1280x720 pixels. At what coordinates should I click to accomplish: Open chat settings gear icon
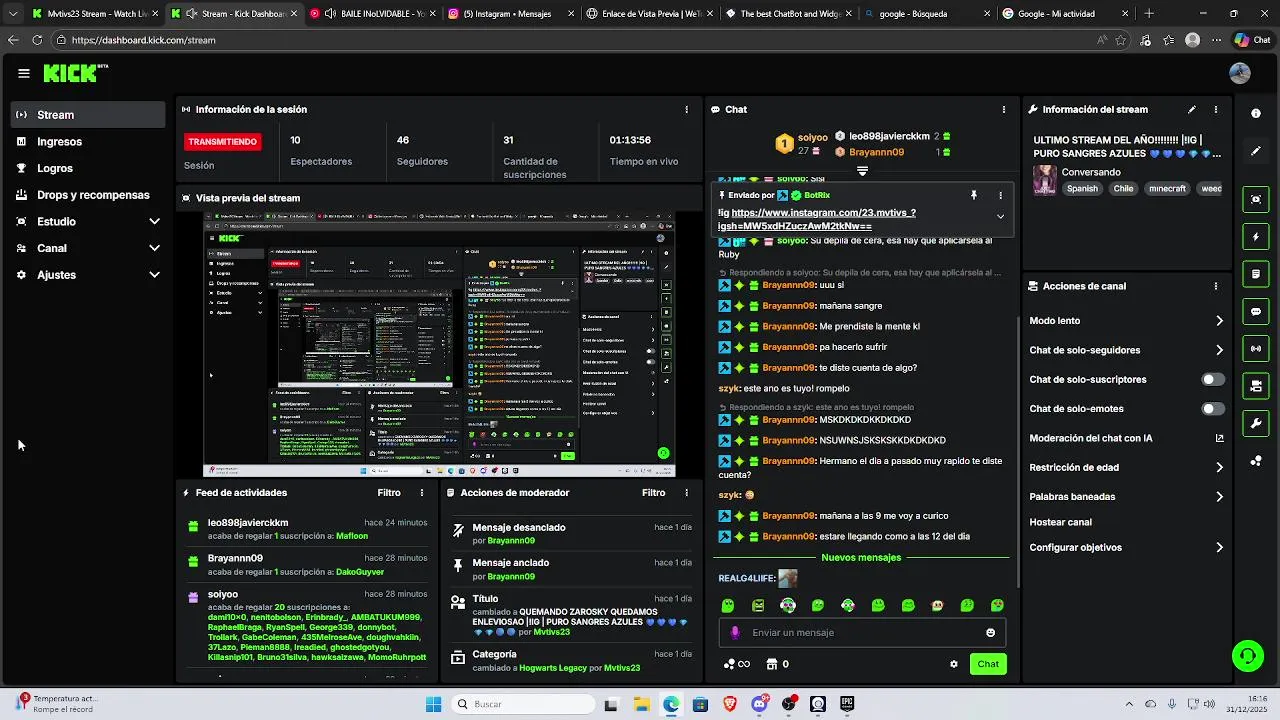point(954,664)
